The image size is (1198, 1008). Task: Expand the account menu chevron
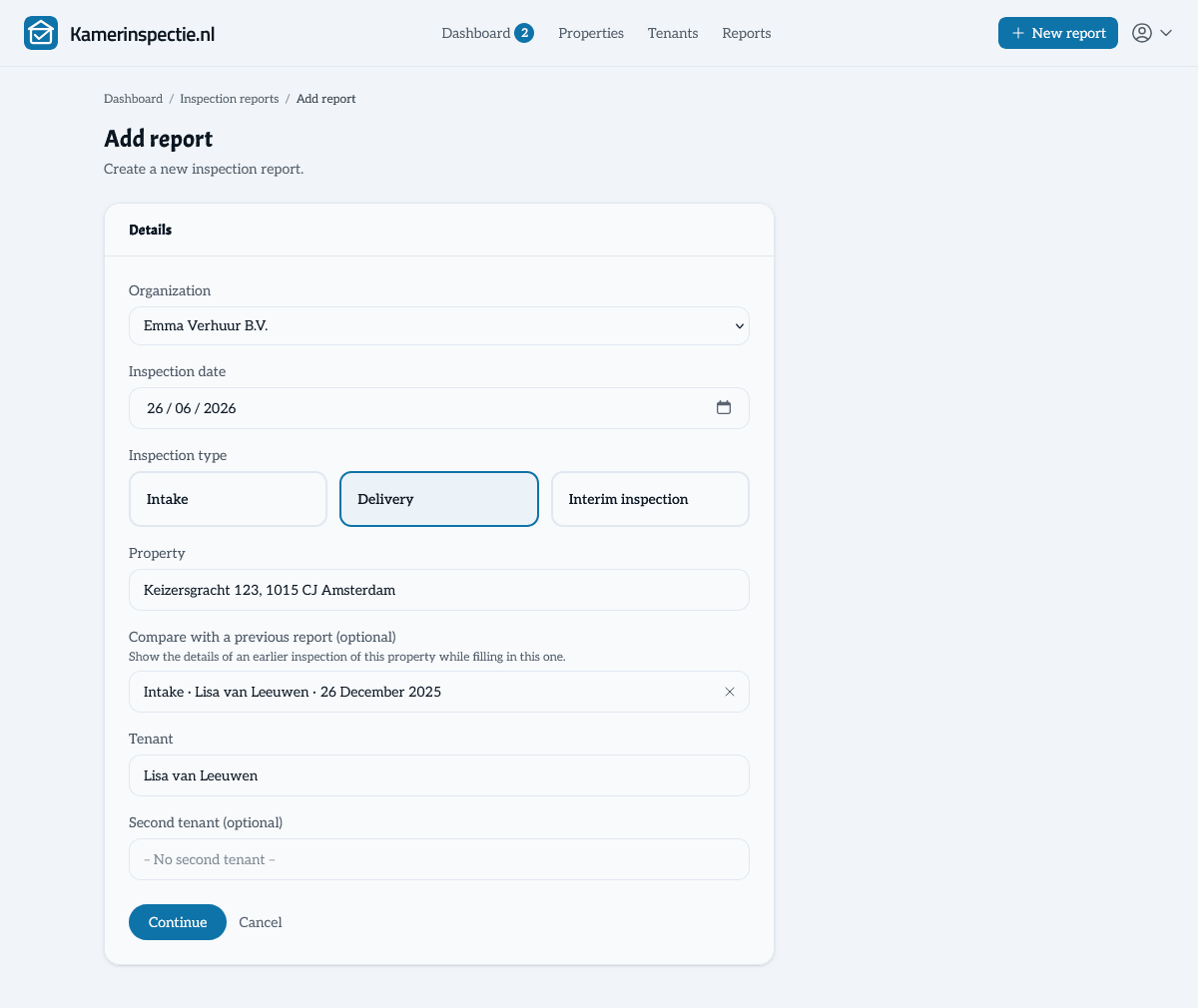1166,33
